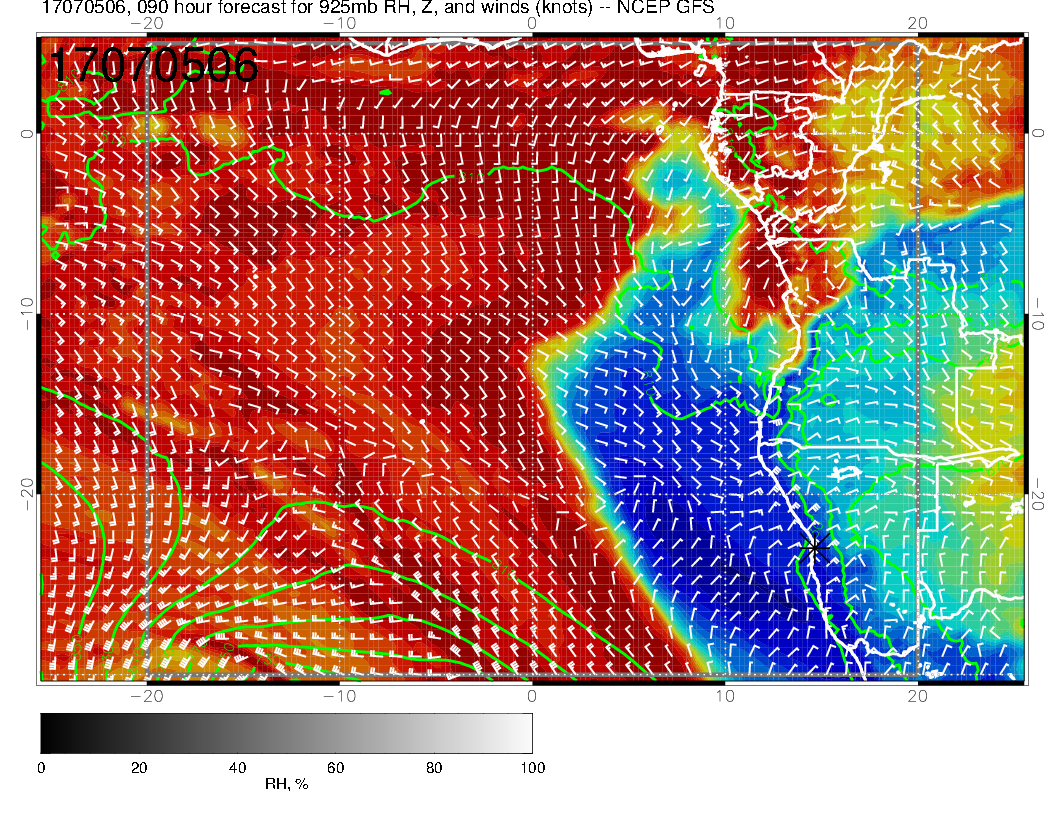1056x816 pixels.
Task: Click the top axis longitude label -10
Action: coord(339,24)
